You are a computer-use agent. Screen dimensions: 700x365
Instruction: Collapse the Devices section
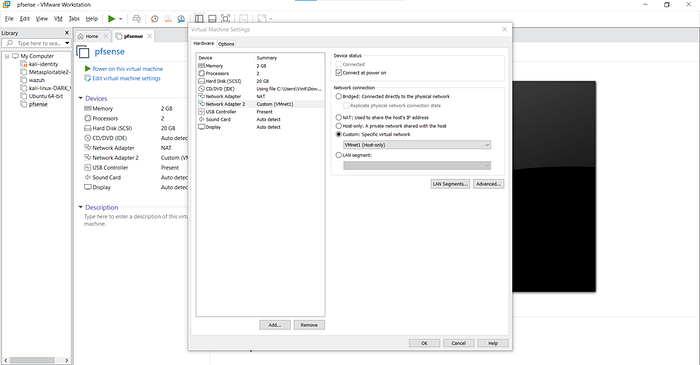[81, 98]
